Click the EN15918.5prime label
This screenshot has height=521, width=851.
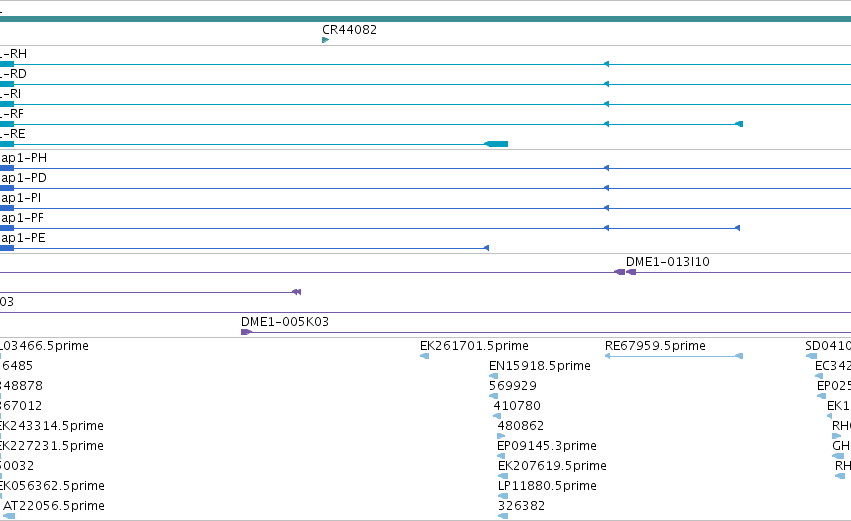(x=540, y=366)
